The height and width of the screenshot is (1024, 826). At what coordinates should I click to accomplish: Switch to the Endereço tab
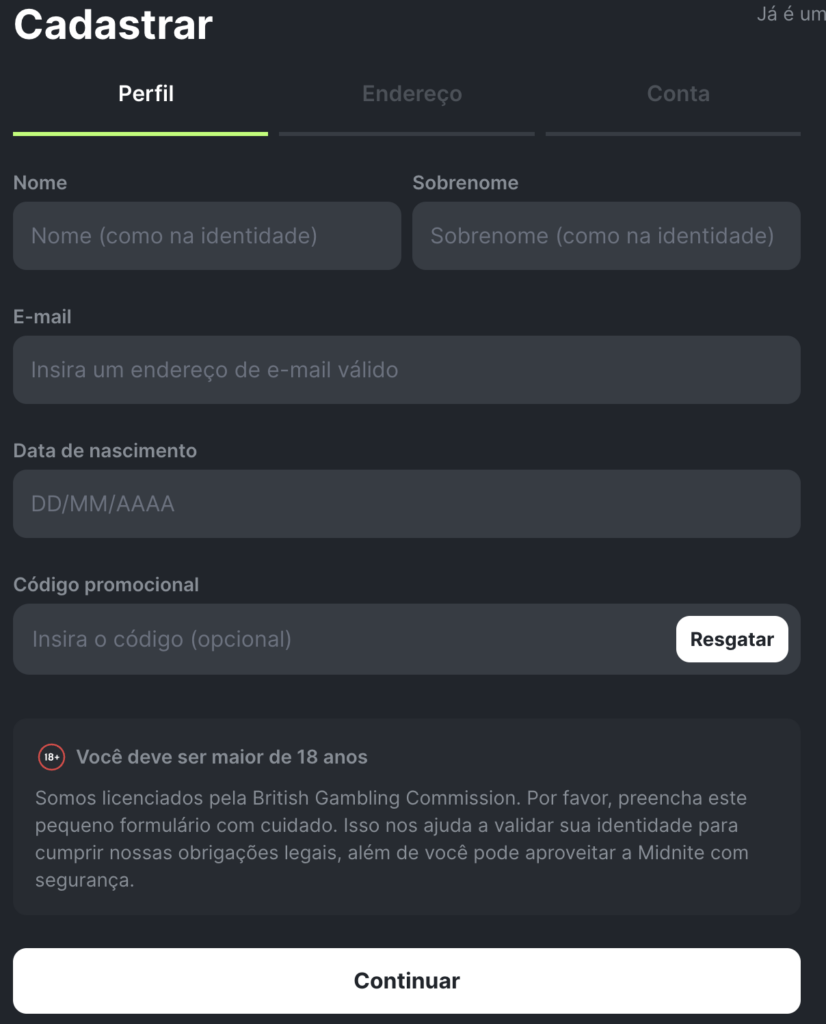coord(411,94)
